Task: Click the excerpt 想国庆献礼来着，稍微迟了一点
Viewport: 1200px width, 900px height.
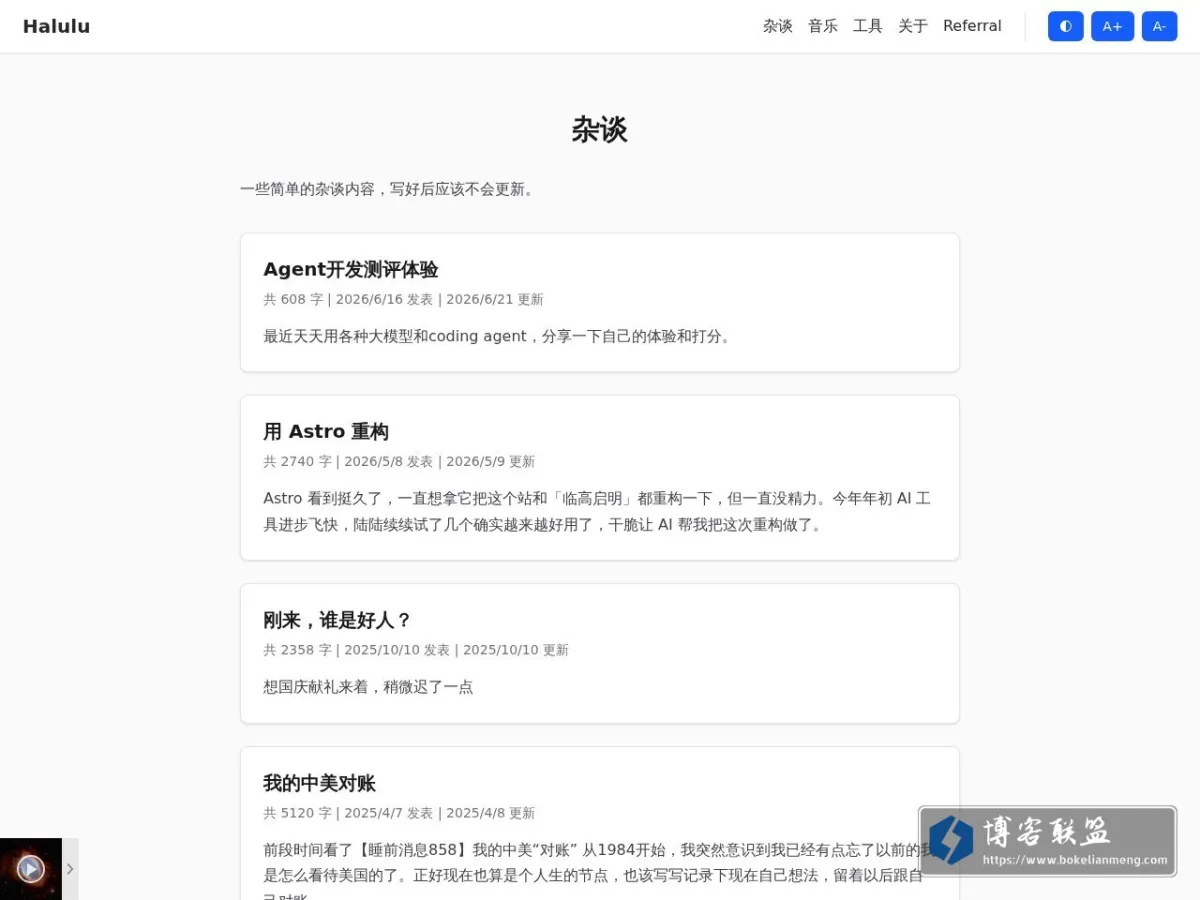Action: click(368, 687)
